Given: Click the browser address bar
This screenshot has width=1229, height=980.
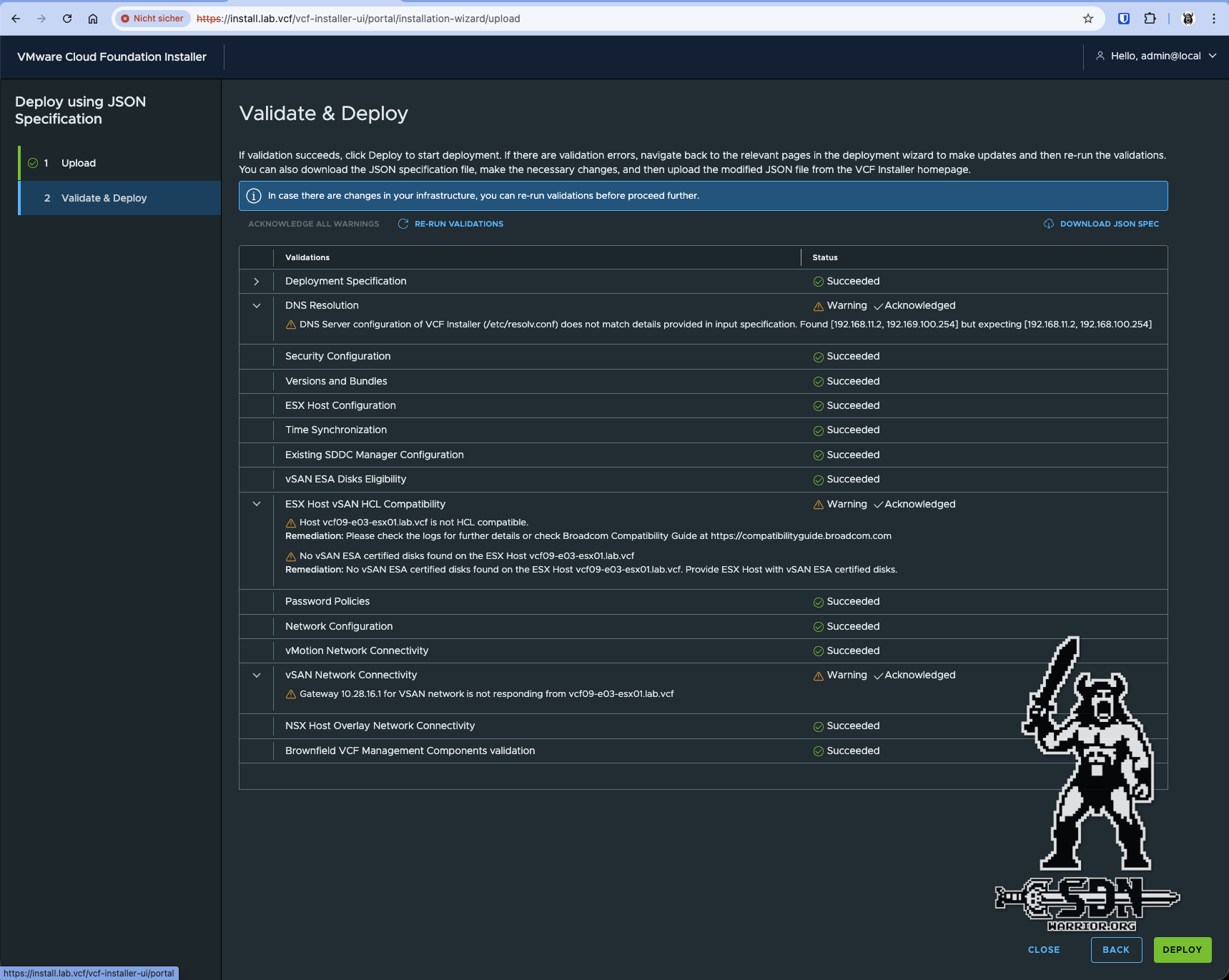Looking at the screenshot, I should point(500,19).
